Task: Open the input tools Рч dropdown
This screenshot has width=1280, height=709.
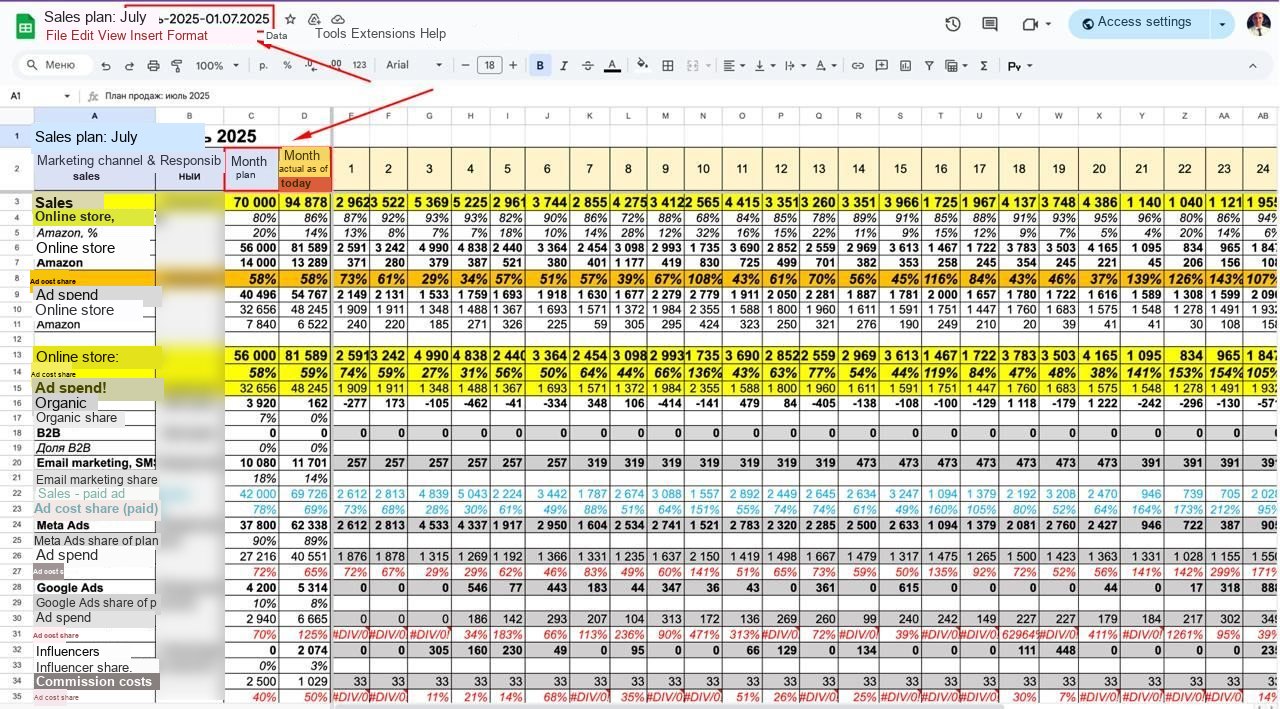Action: tap(1019, 66)
